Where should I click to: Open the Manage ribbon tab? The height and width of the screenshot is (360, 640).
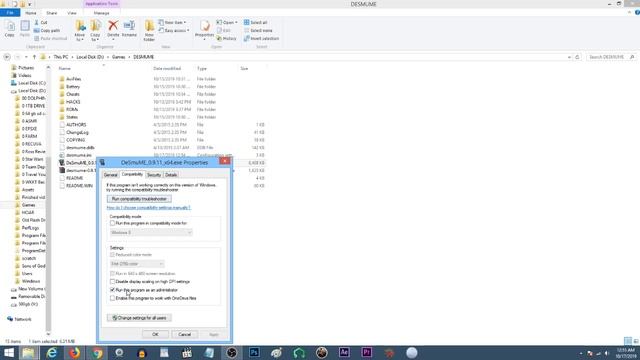tap(101, 13)
